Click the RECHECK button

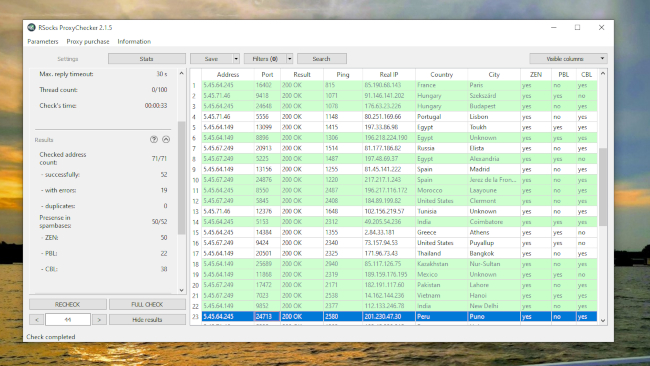tap(68, 304)
